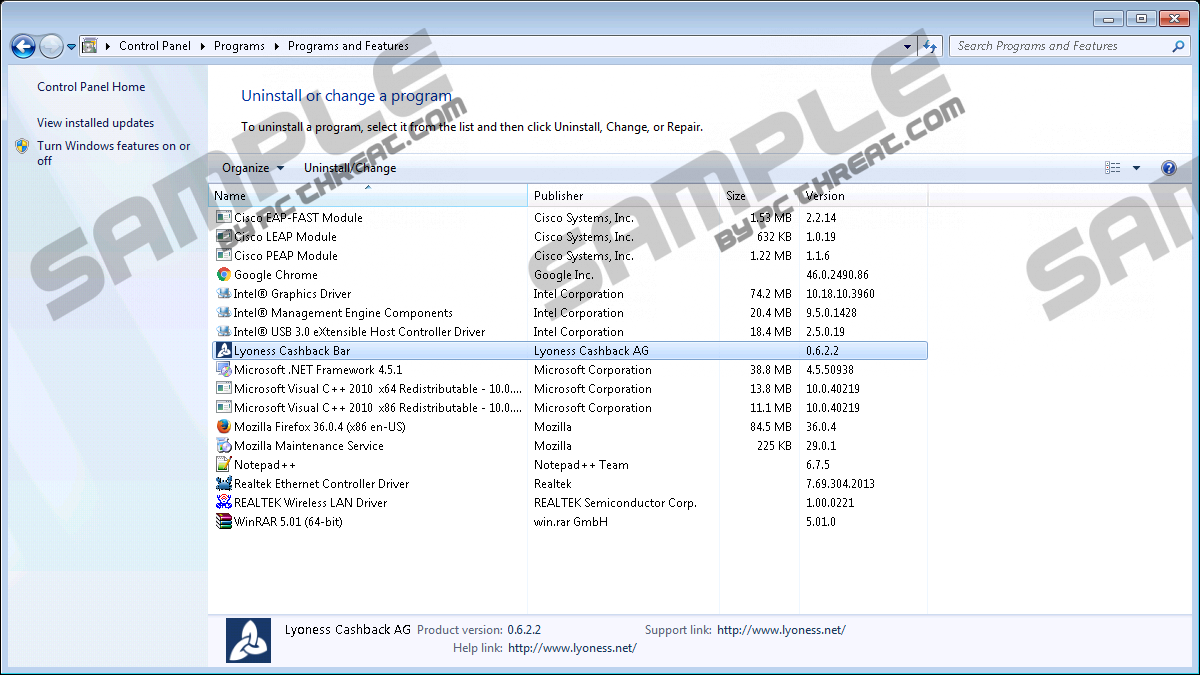
Task: Expand the view options dropdown arrow
Action: pos(1136,168)
